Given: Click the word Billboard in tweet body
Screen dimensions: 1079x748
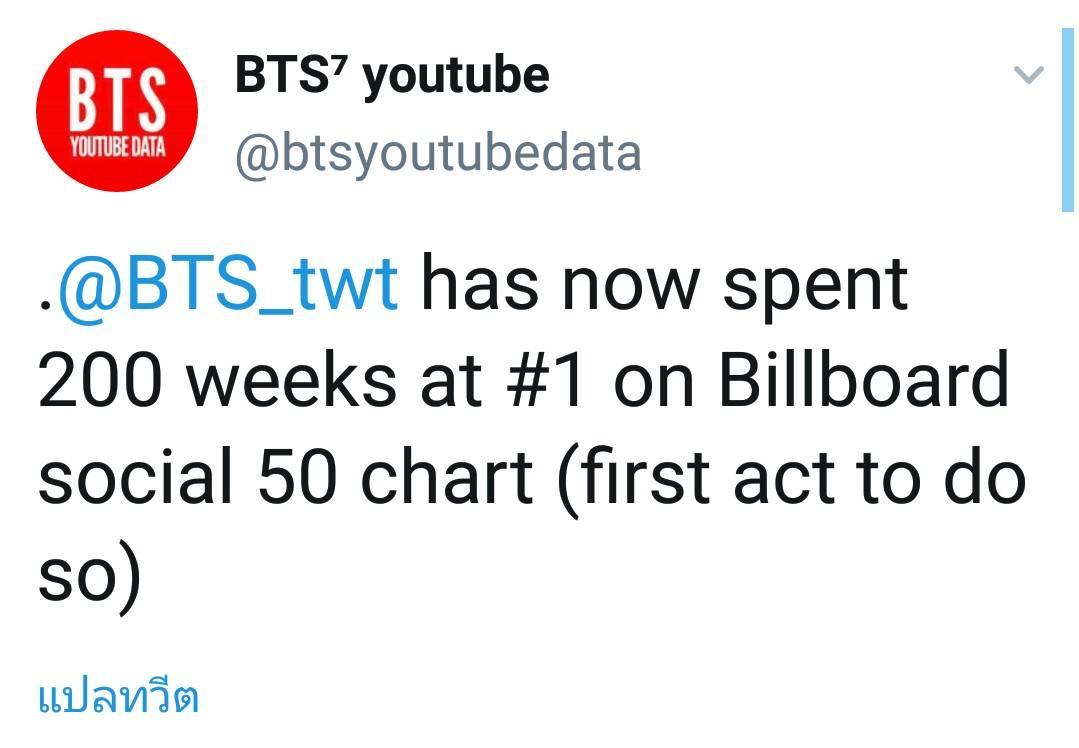Looking at the screenshot, I should tap(864, 378).
